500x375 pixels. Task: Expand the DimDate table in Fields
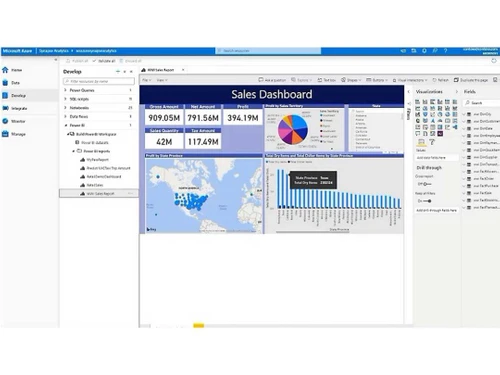pos(464,128)
